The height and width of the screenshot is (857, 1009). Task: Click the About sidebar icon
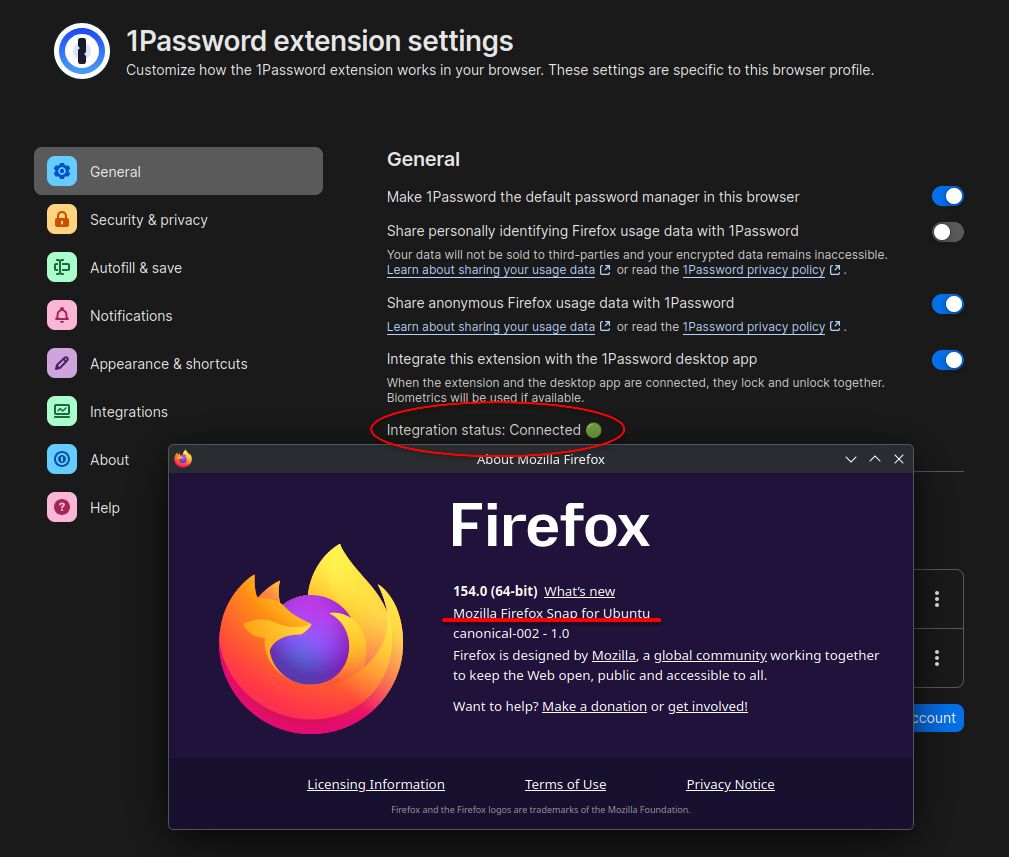click(62, 459)
